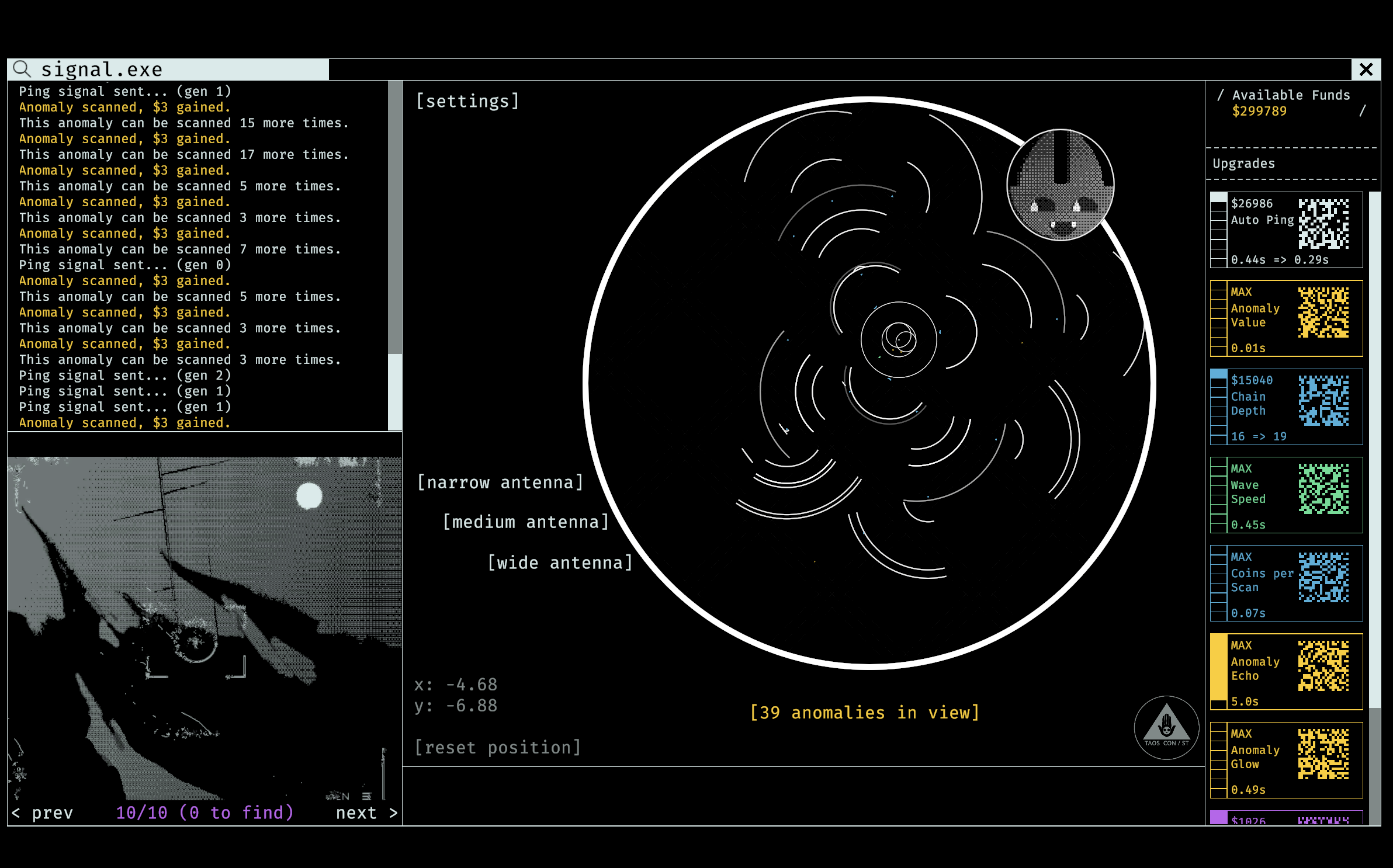Viewport: 1393px width, 868px height.
Task: Click the found-image thumbnail preview
Action: 205,628
